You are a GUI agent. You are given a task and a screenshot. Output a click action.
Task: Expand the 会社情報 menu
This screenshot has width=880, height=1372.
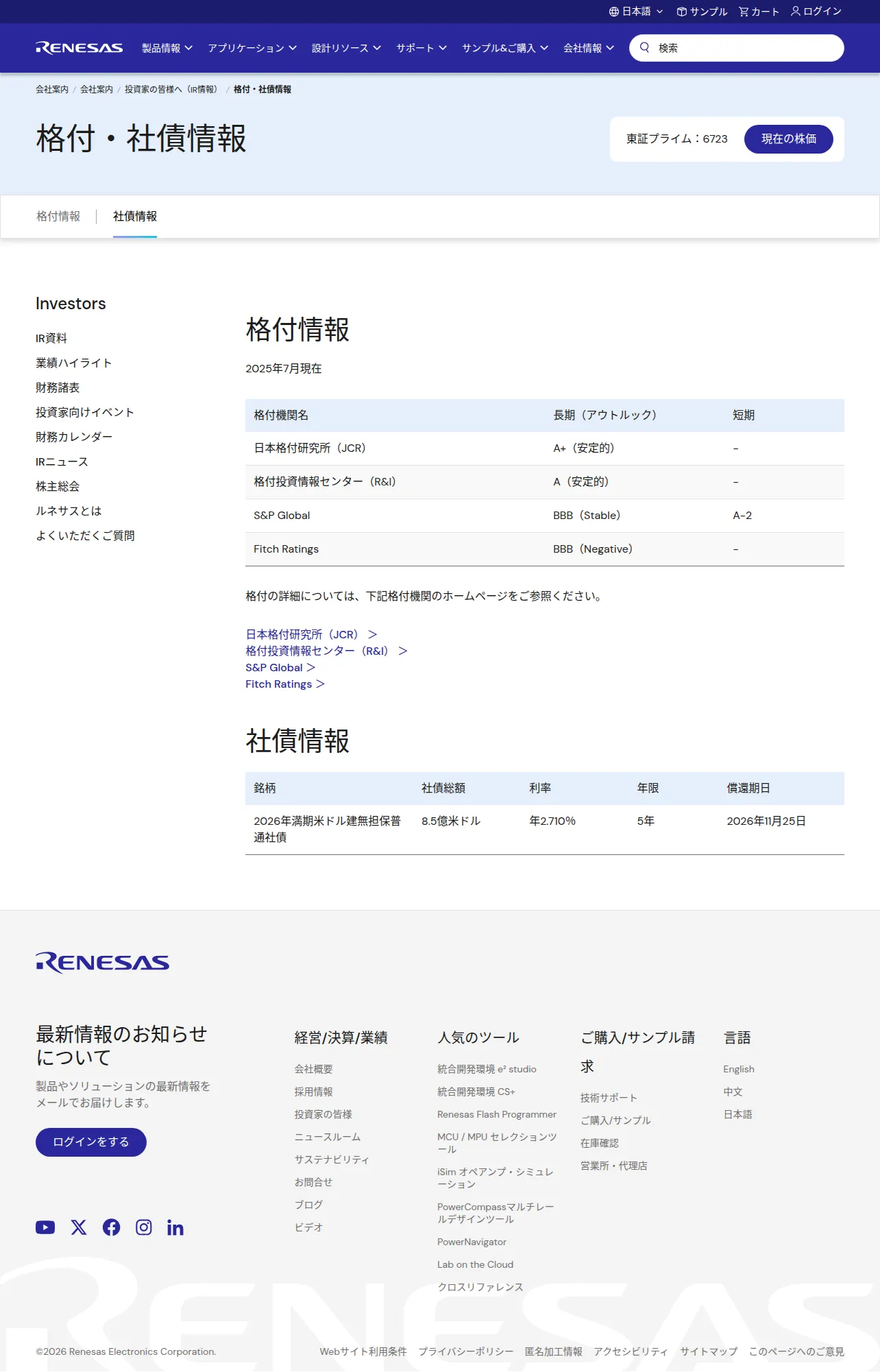(589, 48)
